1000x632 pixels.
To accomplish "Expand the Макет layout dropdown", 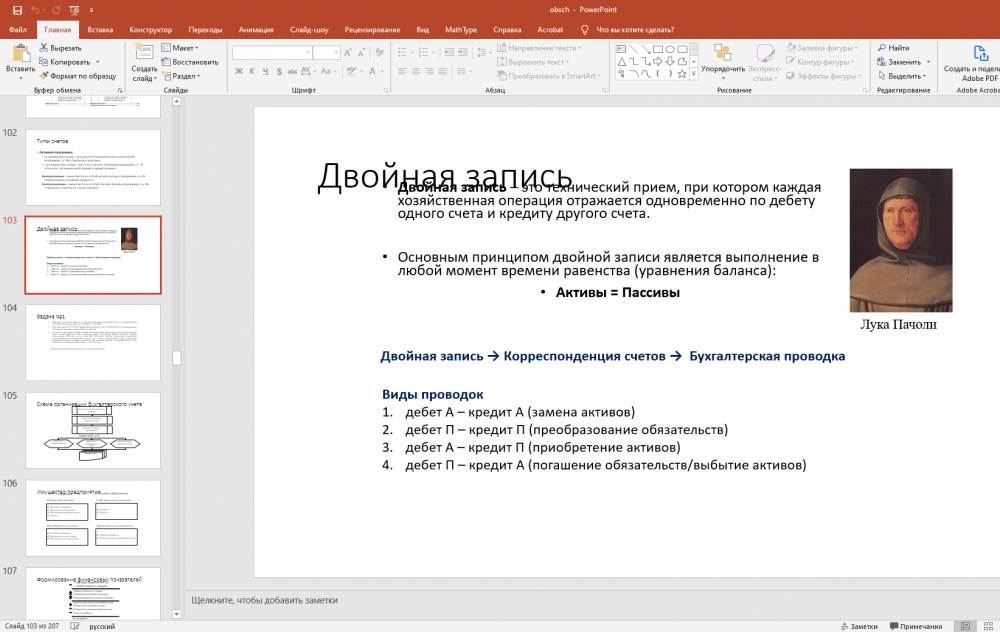I will (185, 47).
